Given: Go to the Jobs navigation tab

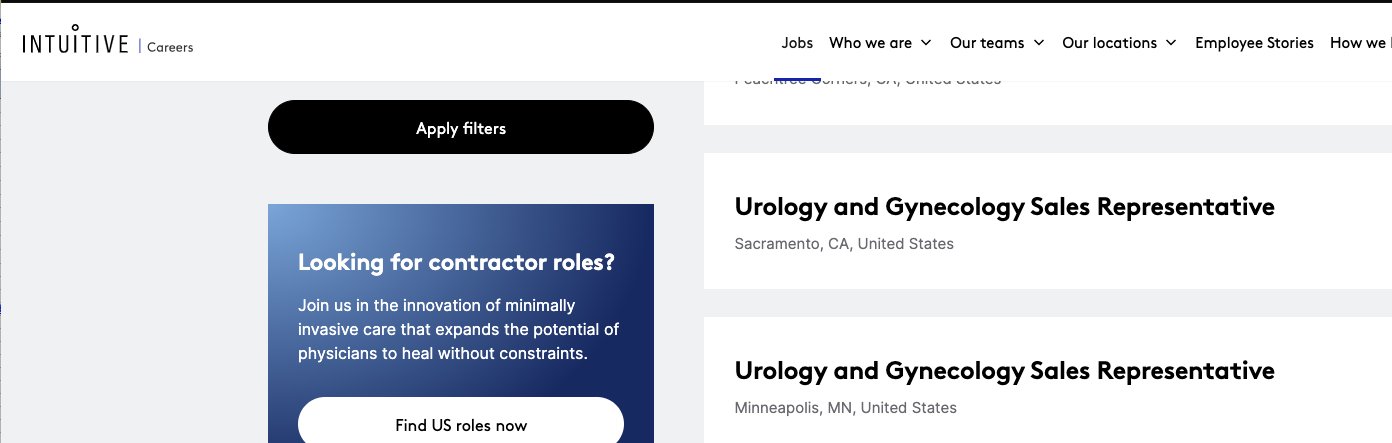Looking at the screenshot, I should click(x=797, y=43).
